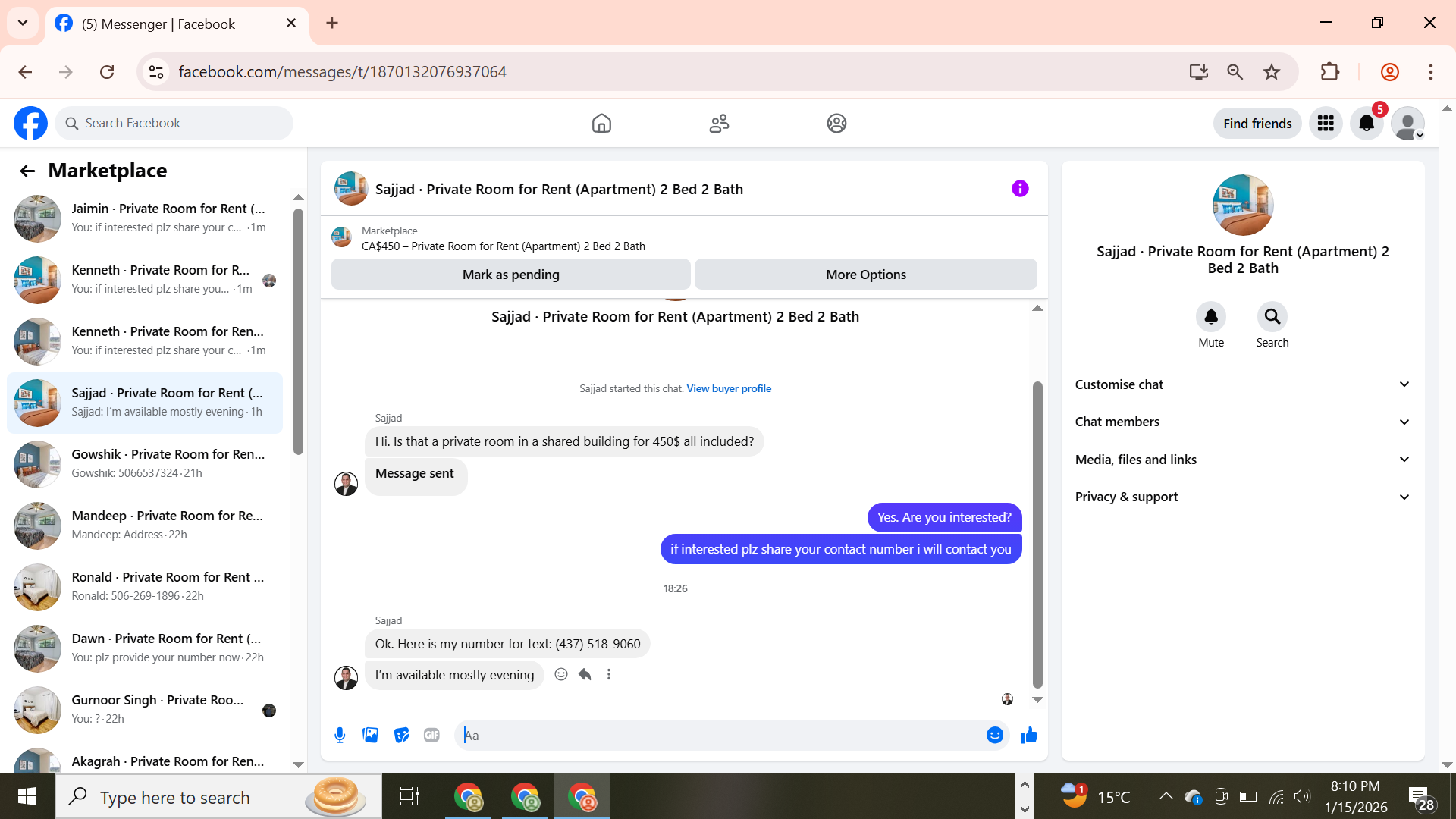Send a thumbs-up like
The image size is (1456, 819).
coord(1028,735)
